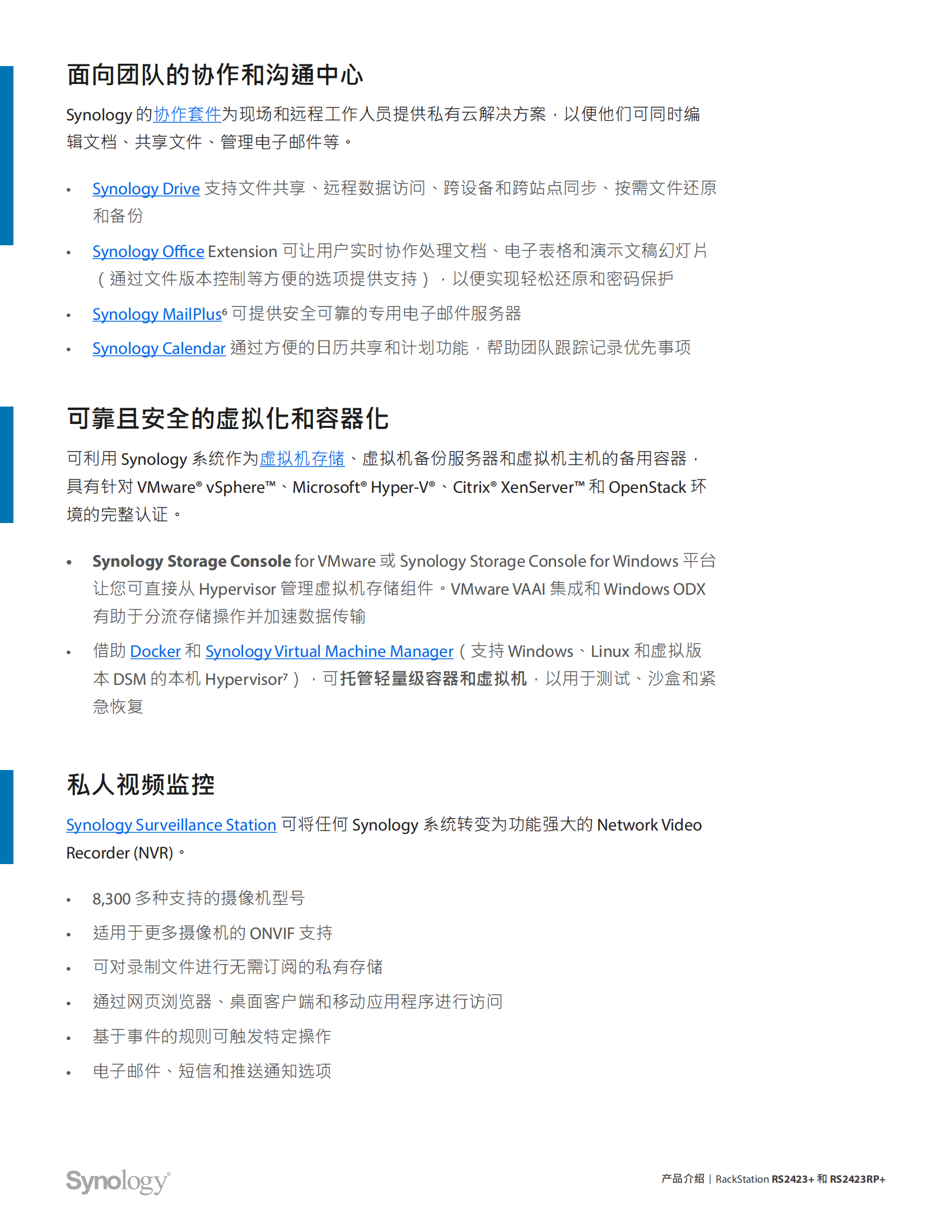Click text VMware vSphere in paragraph
The image size is (952, 1232).
(x=207, y=487)
